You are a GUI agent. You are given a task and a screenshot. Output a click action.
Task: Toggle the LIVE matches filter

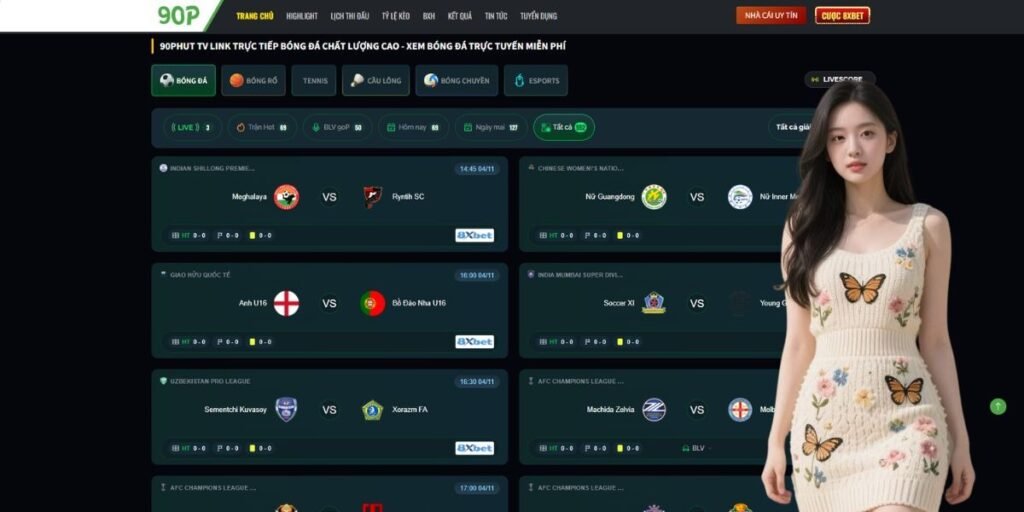tap(192, 127)
